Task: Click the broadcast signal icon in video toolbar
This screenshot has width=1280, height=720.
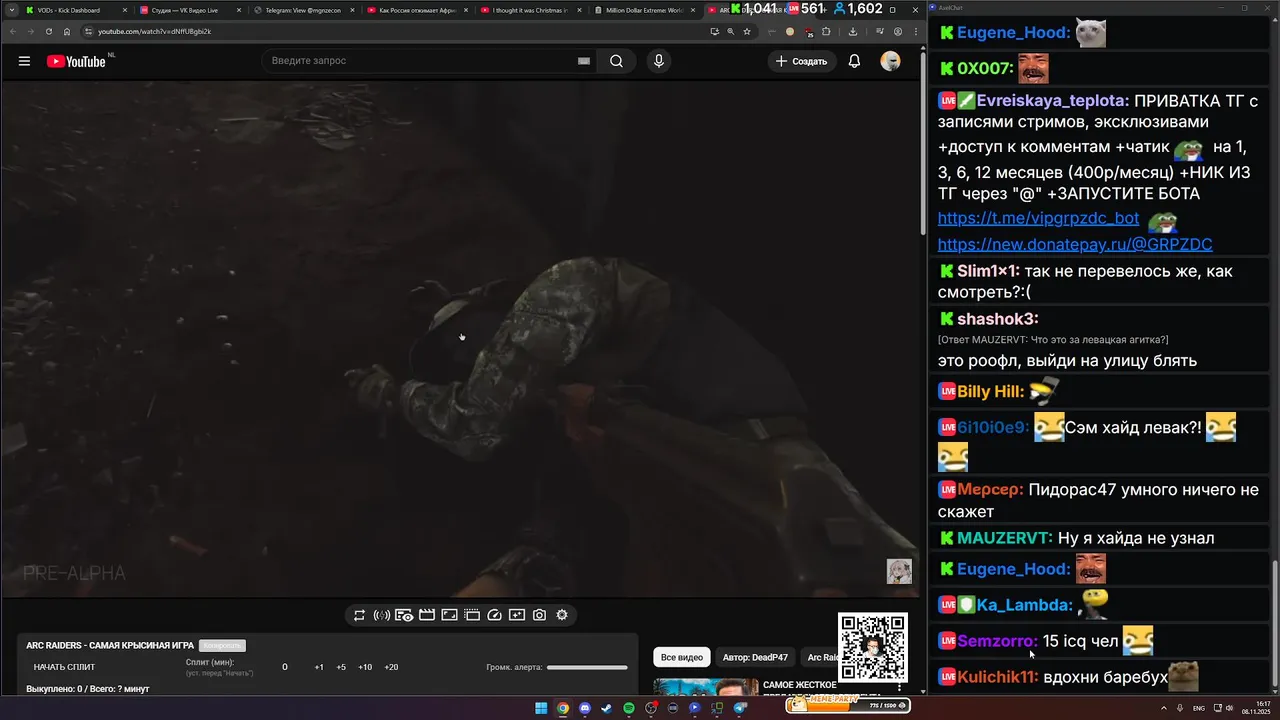Action: 381,615
